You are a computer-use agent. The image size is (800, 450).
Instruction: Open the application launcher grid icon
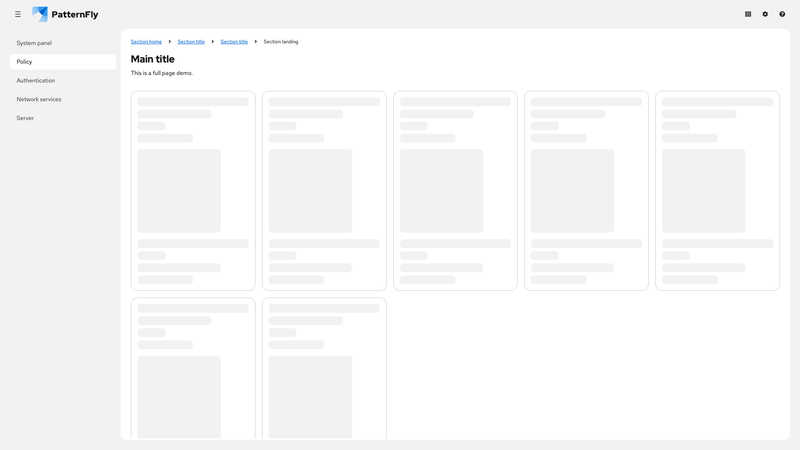point(748,14)
